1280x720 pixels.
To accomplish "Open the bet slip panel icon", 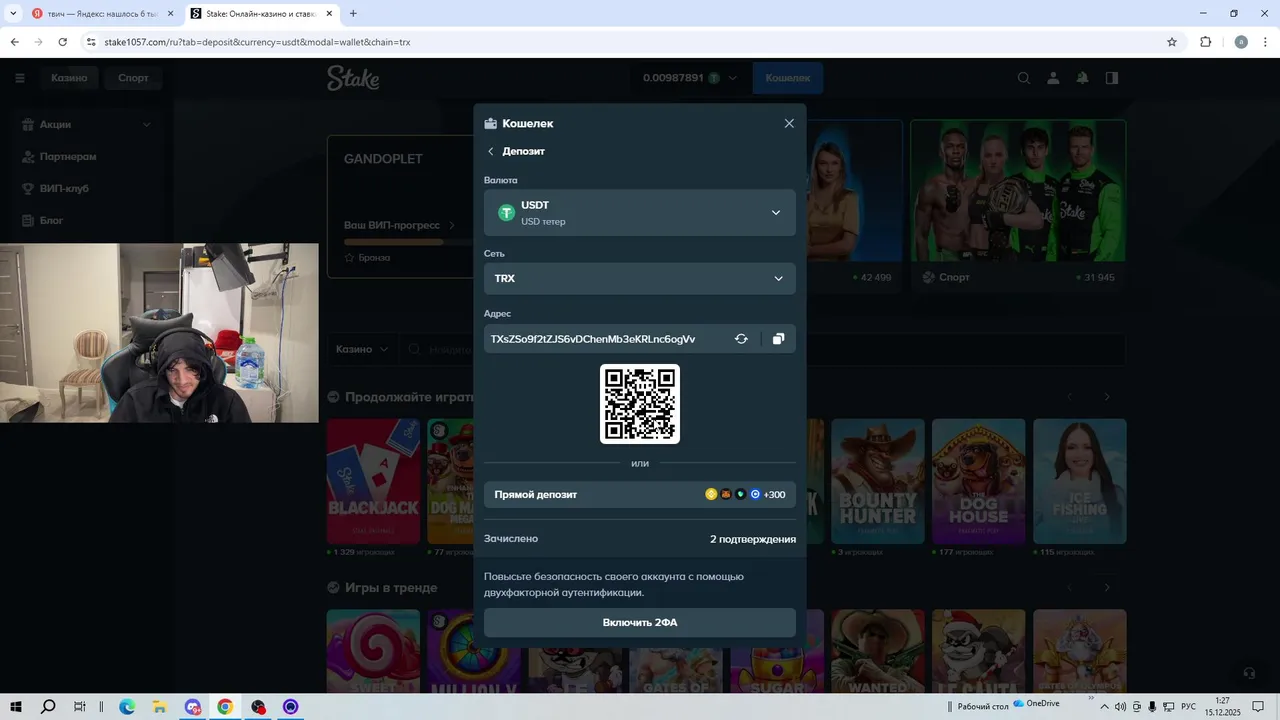I will (1111, 78).
